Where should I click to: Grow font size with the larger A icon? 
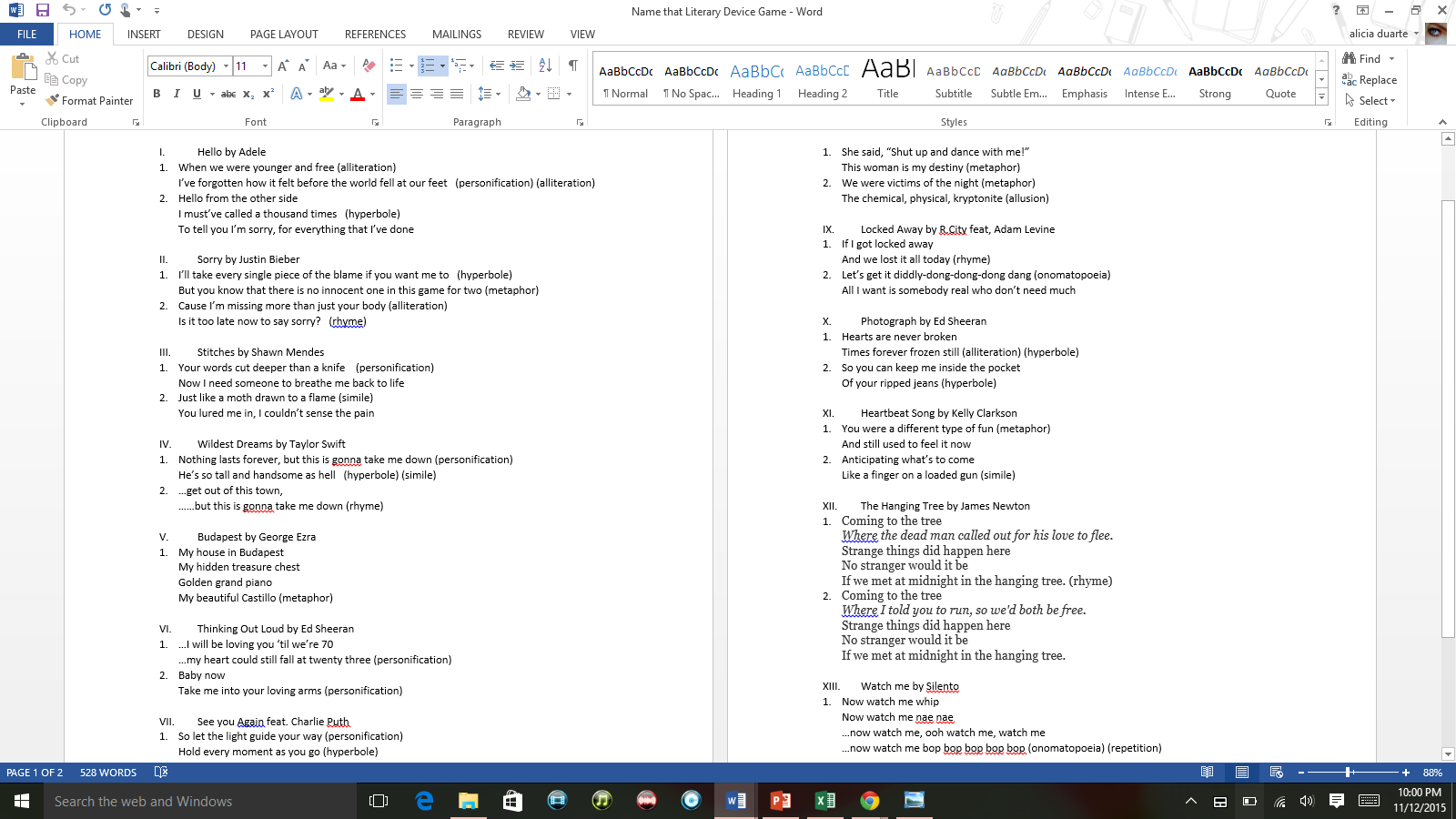(x=283, y=66)
